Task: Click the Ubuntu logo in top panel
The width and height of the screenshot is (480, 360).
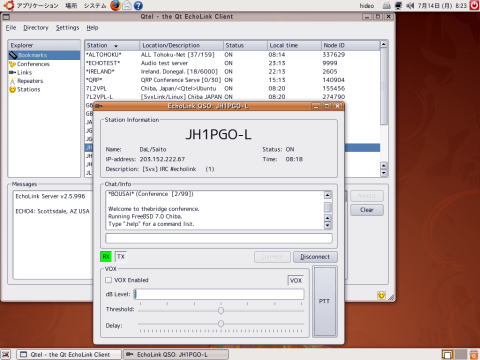Action: pyautogui.click(x=9, y=5)
